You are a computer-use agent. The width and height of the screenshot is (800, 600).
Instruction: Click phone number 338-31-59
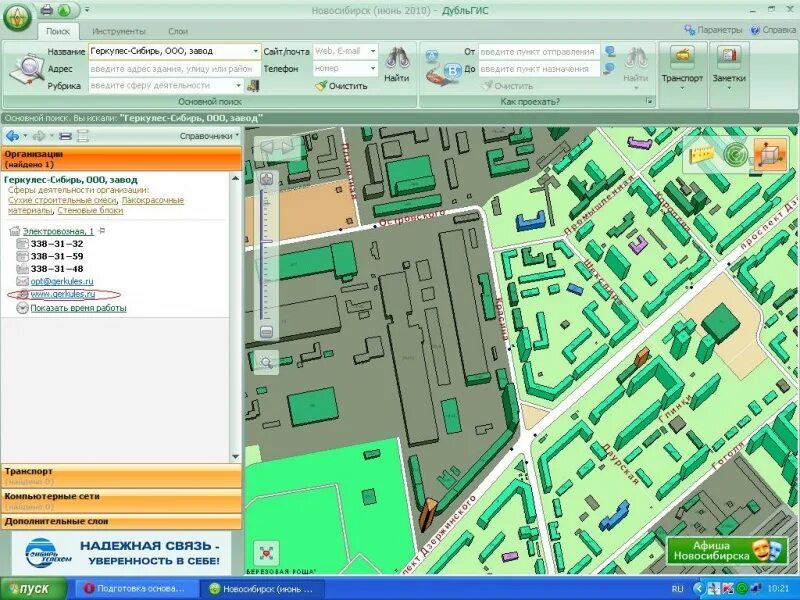point(57,256)
